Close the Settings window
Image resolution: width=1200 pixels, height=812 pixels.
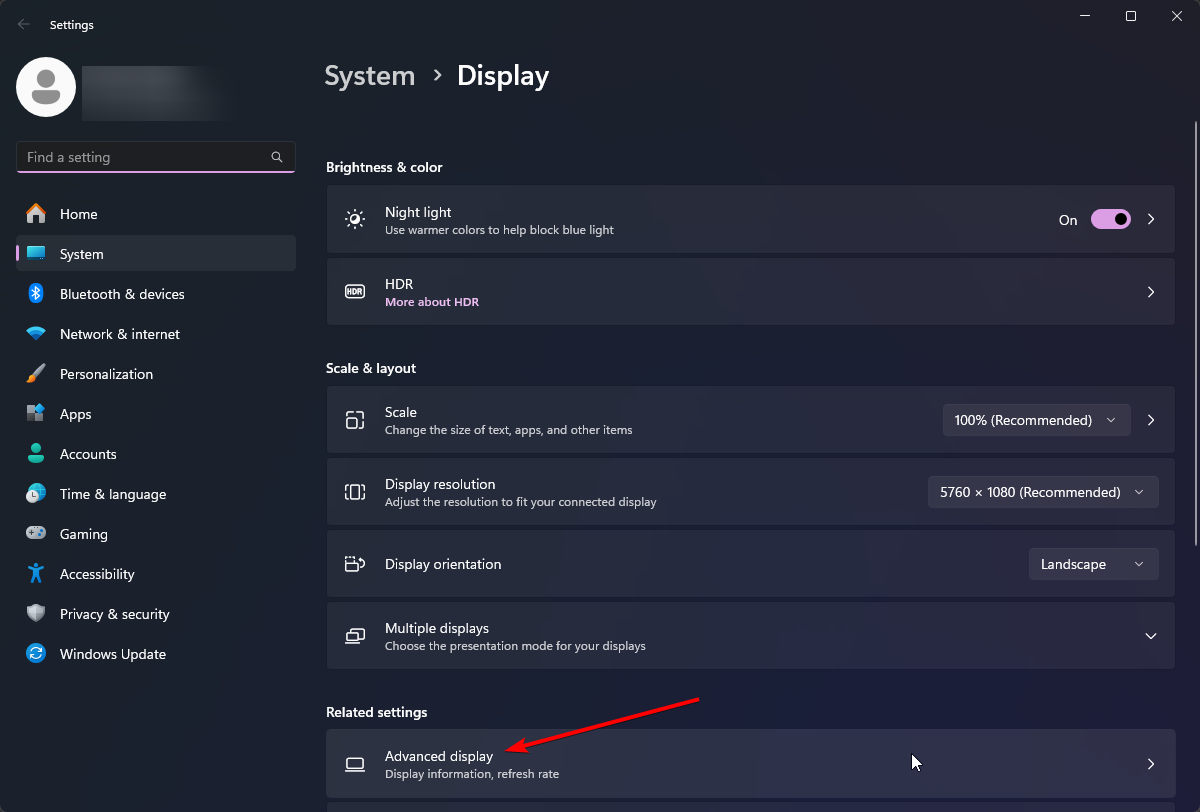click(x=1176, y=16)
